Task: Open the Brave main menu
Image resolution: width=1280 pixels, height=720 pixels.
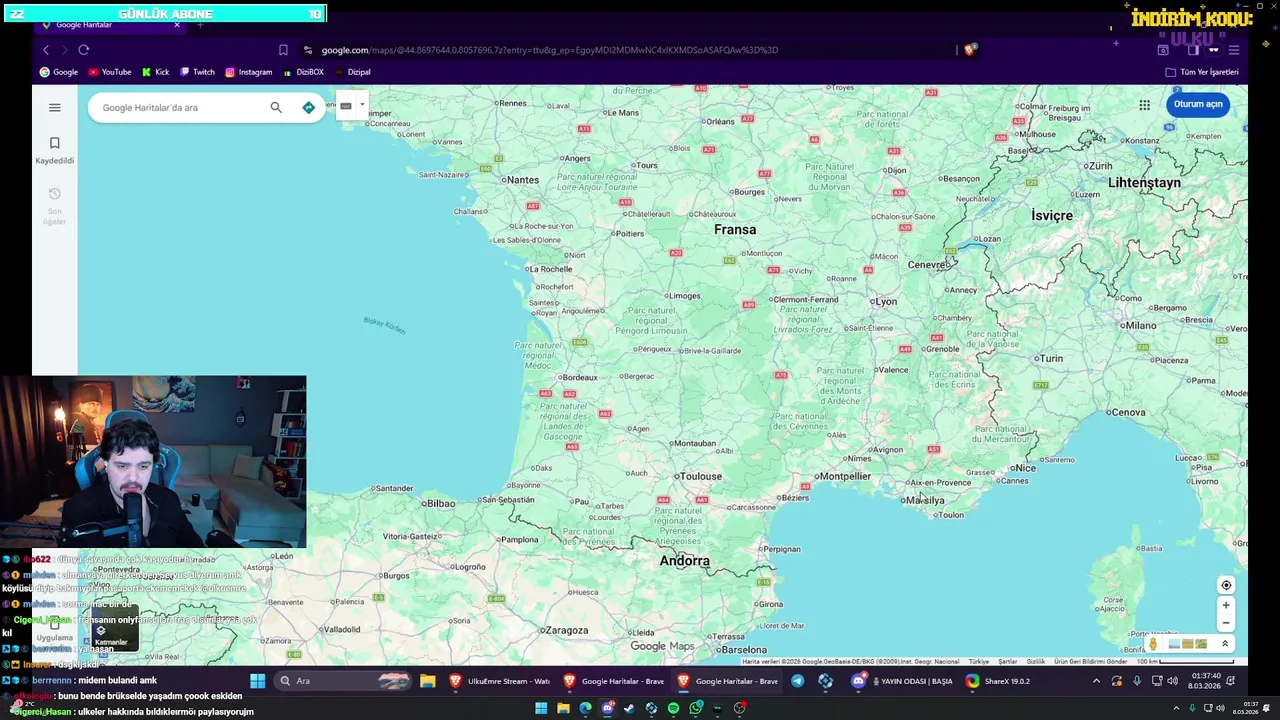Action: click(x=1233, y=50)
